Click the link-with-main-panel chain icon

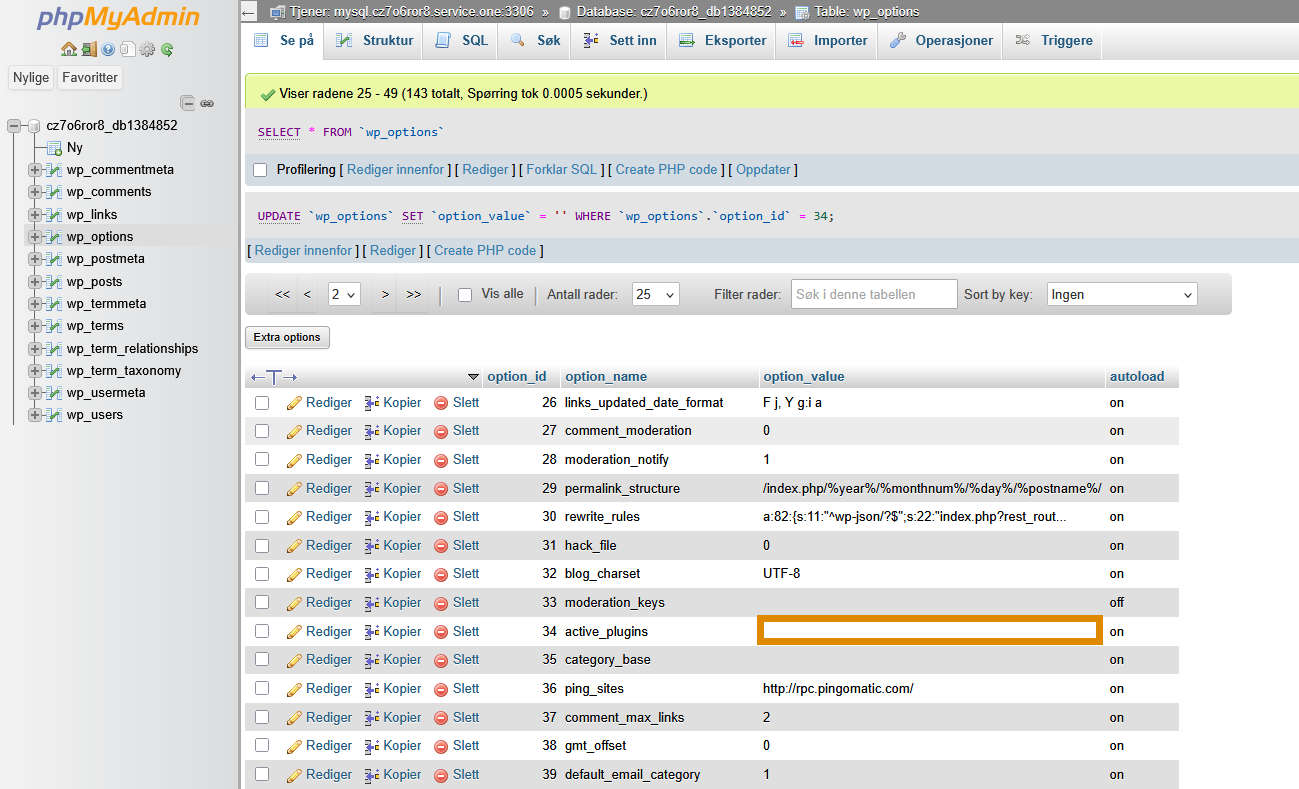tap(207, 103)
